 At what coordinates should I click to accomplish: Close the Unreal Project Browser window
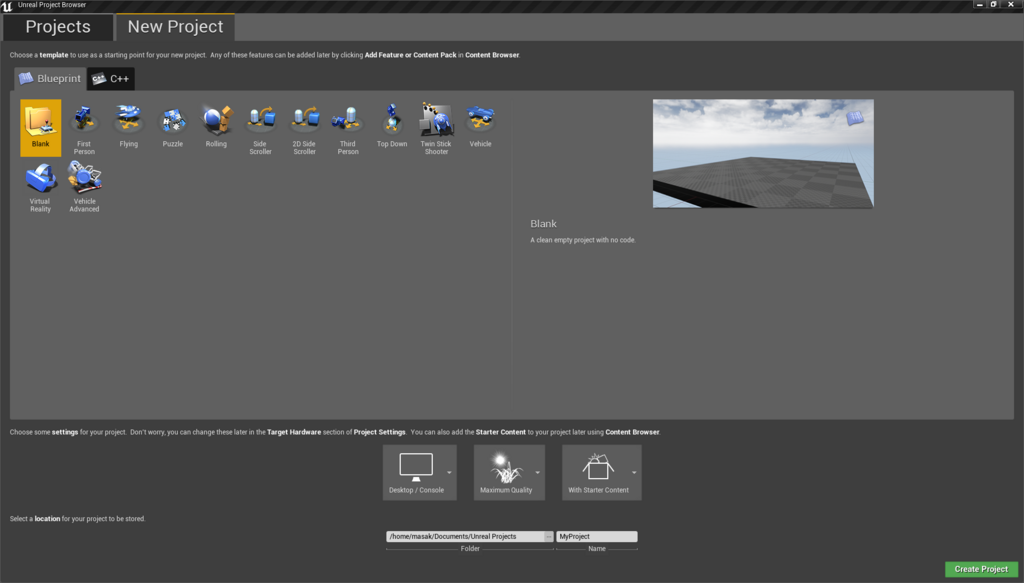coord(1011,5)
